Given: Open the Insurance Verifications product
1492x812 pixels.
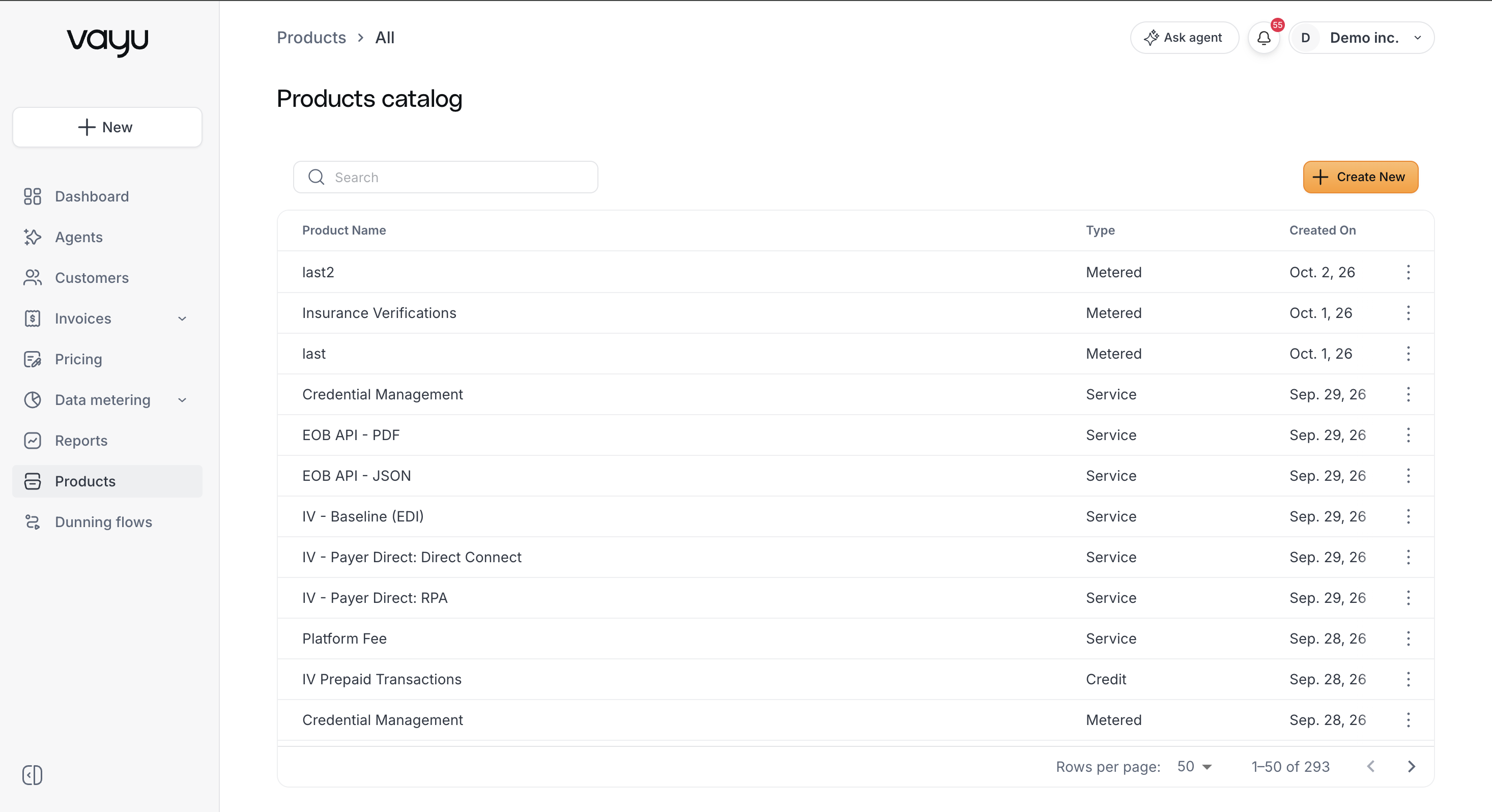Looking at the screenshot, I should tap(379, 313).
